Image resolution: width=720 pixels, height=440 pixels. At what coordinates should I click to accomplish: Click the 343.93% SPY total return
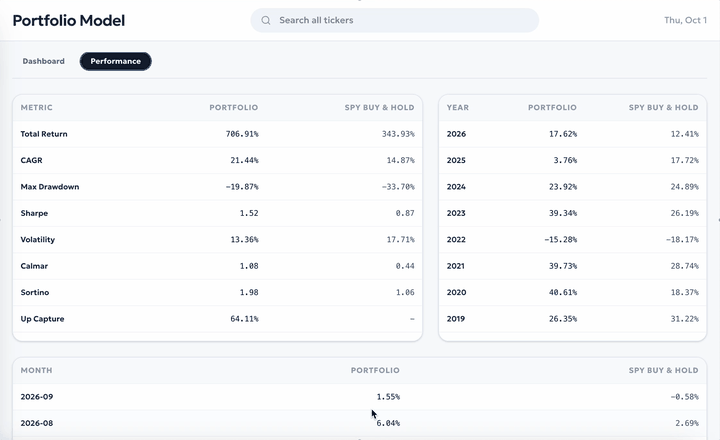398,134
